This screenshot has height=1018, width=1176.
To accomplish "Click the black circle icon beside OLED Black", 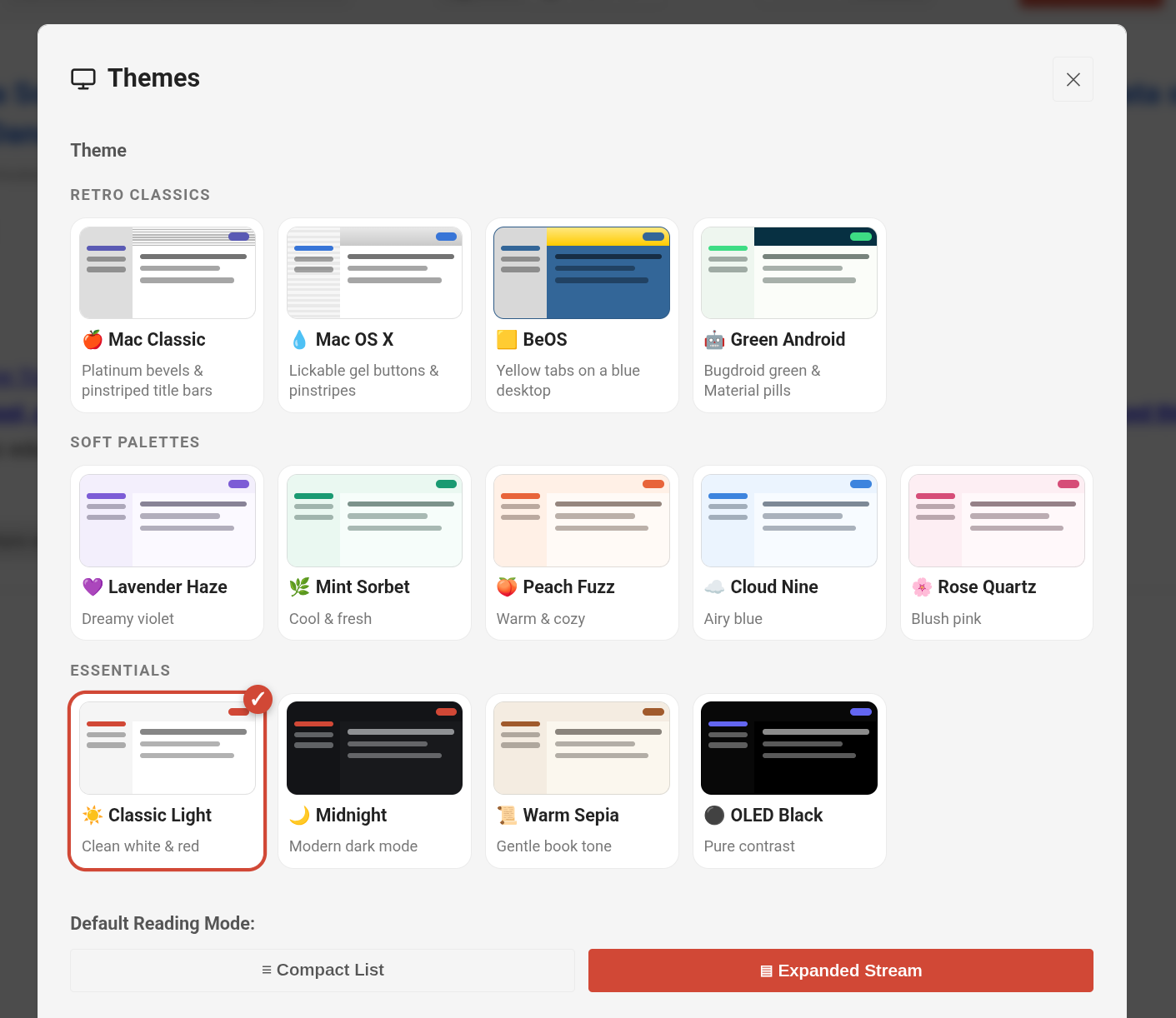I will pos(714,816).
